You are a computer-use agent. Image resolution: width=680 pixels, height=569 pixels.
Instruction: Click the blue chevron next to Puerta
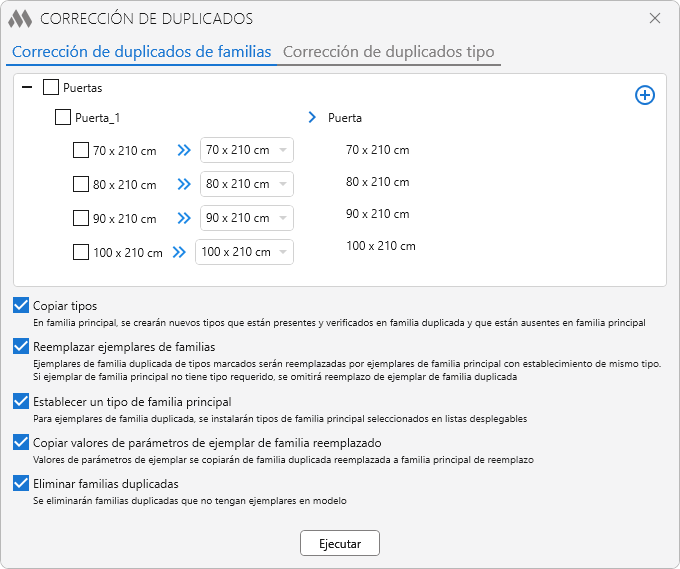(x=312, y=118)
